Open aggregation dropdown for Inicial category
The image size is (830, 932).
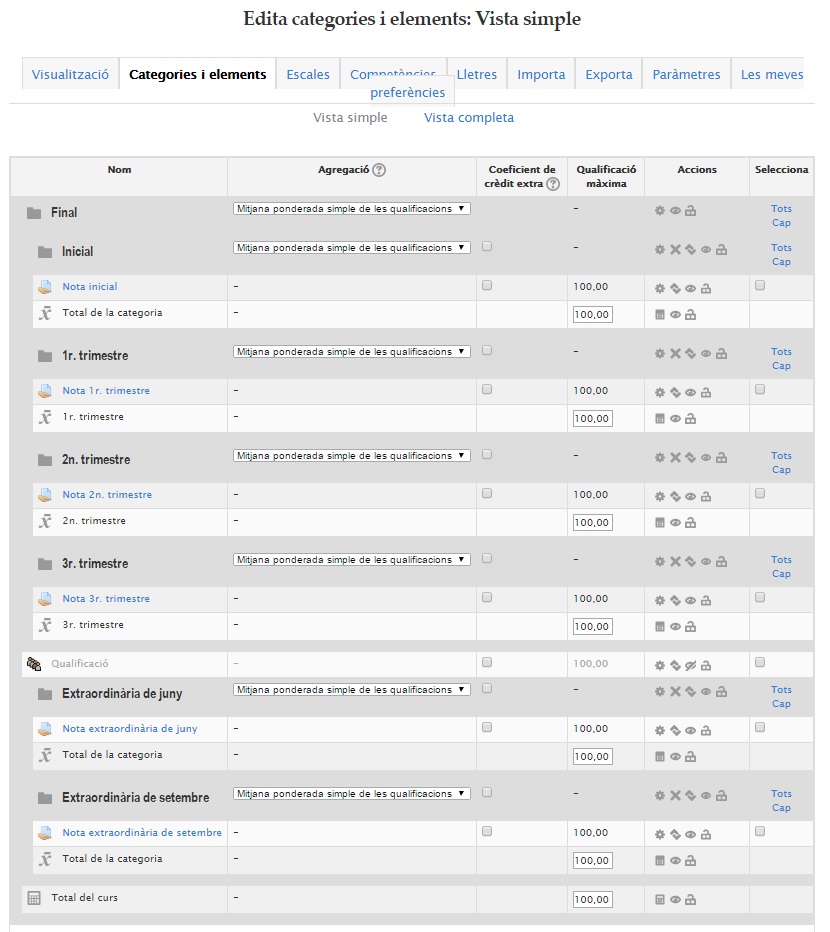click(352, 248)
